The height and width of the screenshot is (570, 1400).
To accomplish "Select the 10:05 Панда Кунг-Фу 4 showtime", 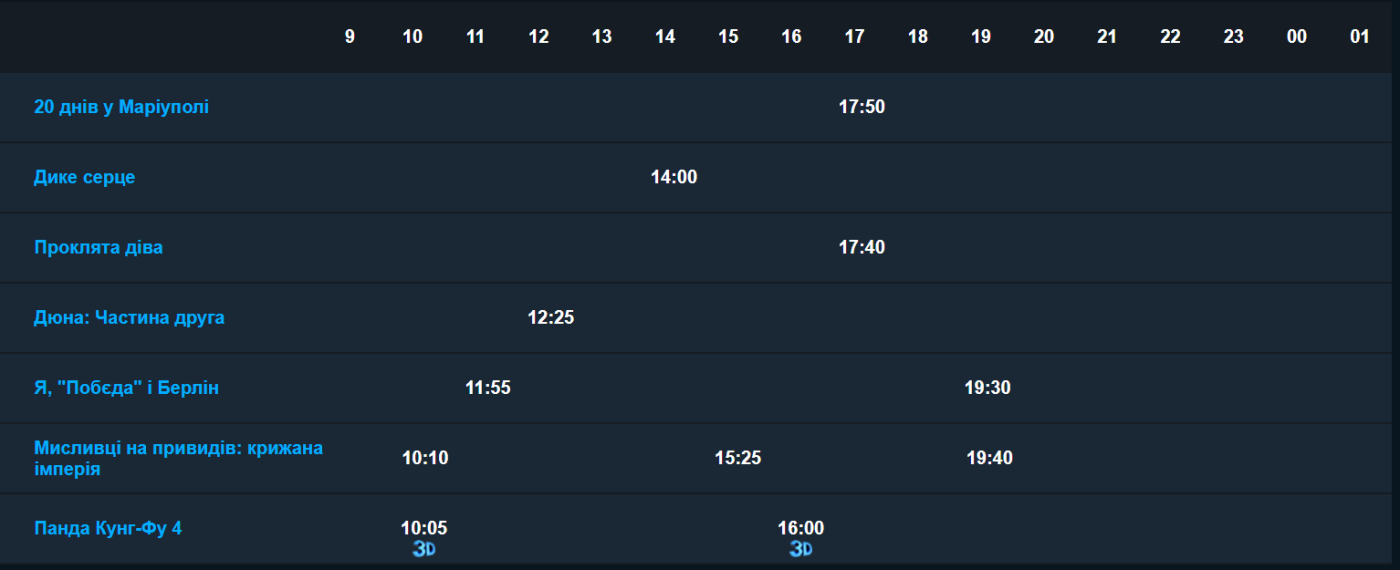I will click(424, 528).
